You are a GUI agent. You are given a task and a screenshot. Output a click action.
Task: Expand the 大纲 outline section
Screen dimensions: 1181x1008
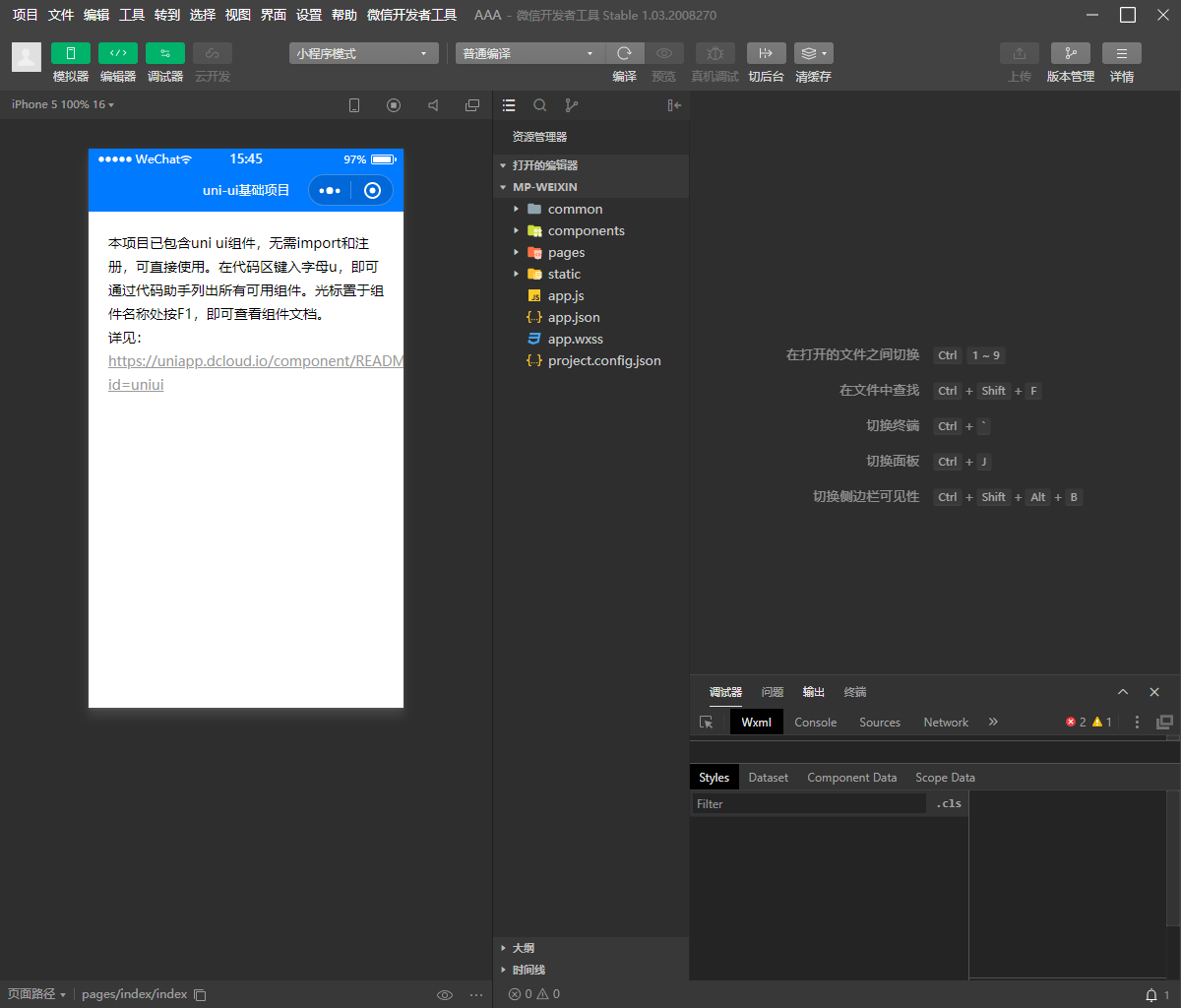pyautogui.click(x=590, y=948)
